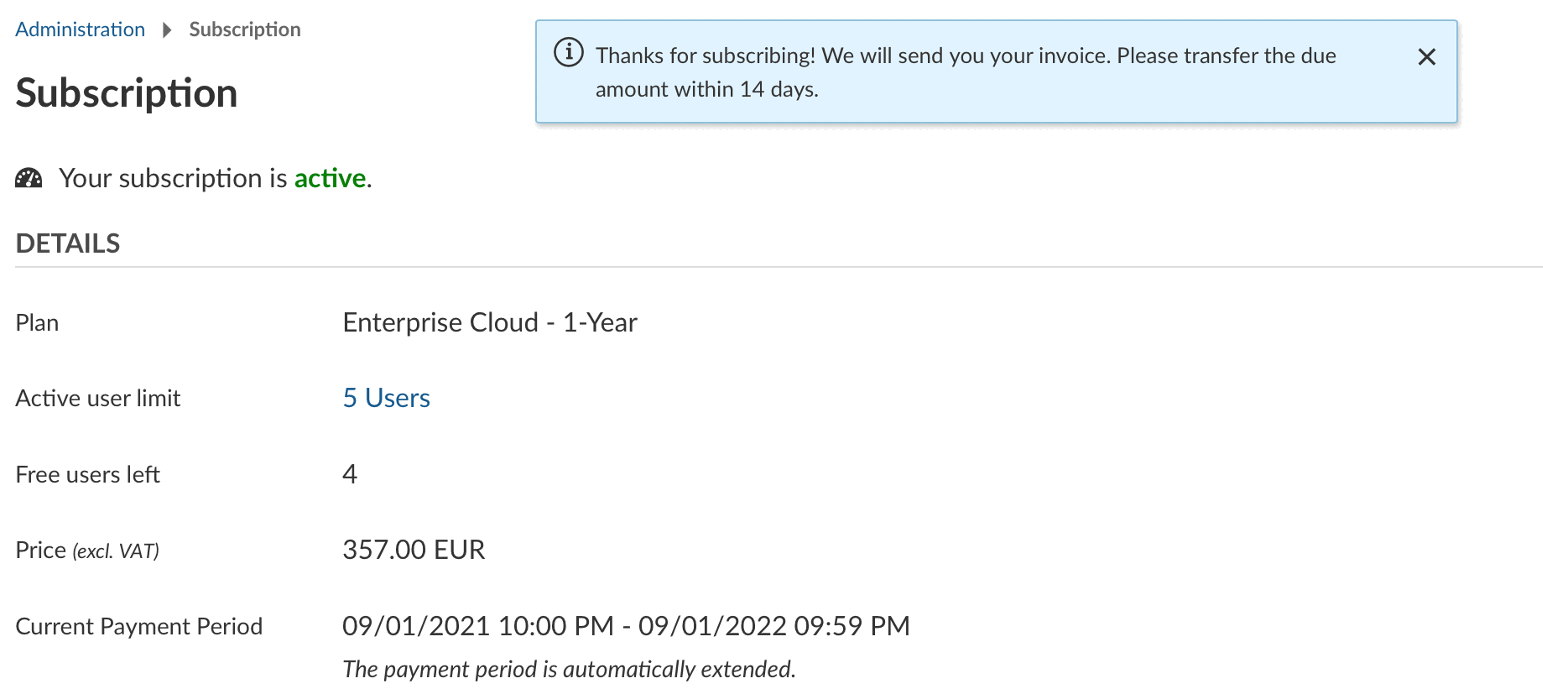
Task: Select the Enterprise Cloud - 1-Year plan value
Action: click(x=490, y=322)
